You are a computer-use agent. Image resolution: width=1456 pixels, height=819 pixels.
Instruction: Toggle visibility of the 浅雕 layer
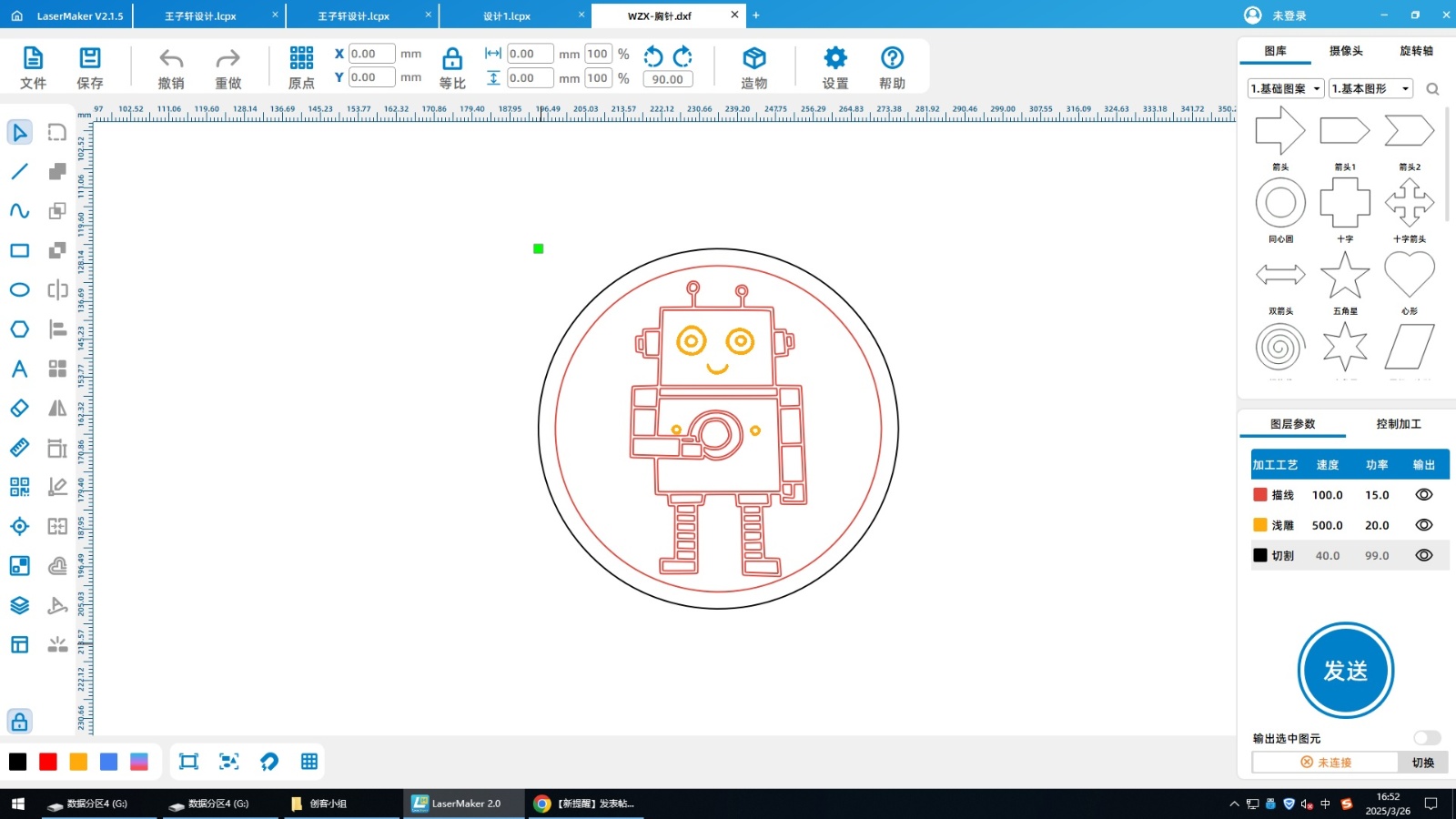coord(1423,525)
